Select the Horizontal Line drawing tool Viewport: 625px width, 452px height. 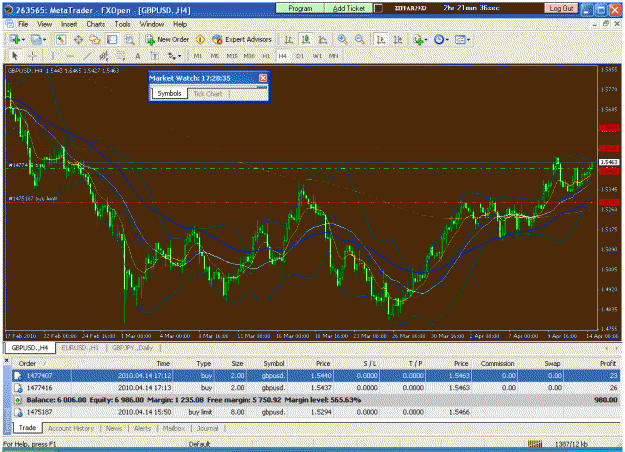point(70,56)
